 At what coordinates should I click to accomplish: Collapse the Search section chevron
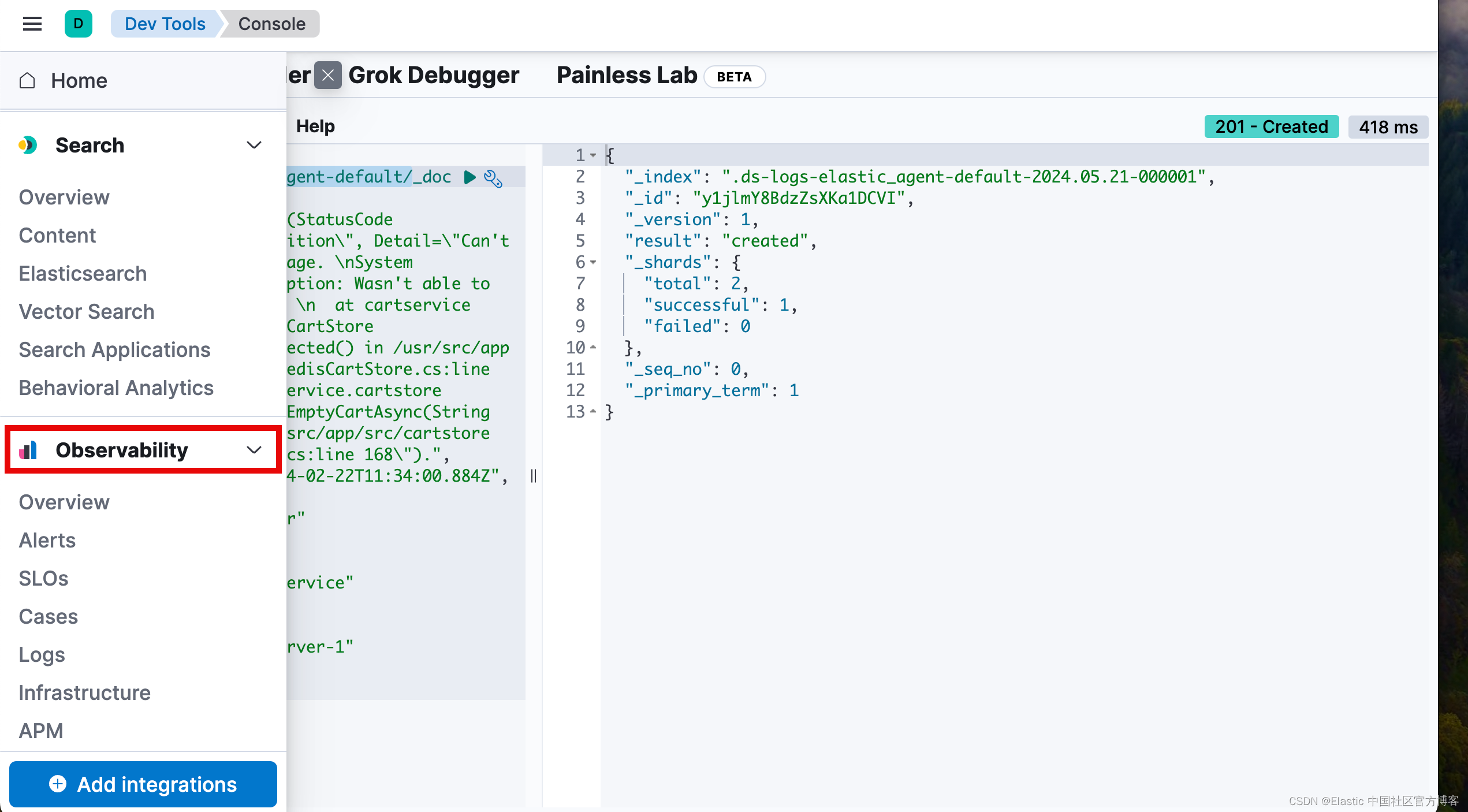[254, 145]
